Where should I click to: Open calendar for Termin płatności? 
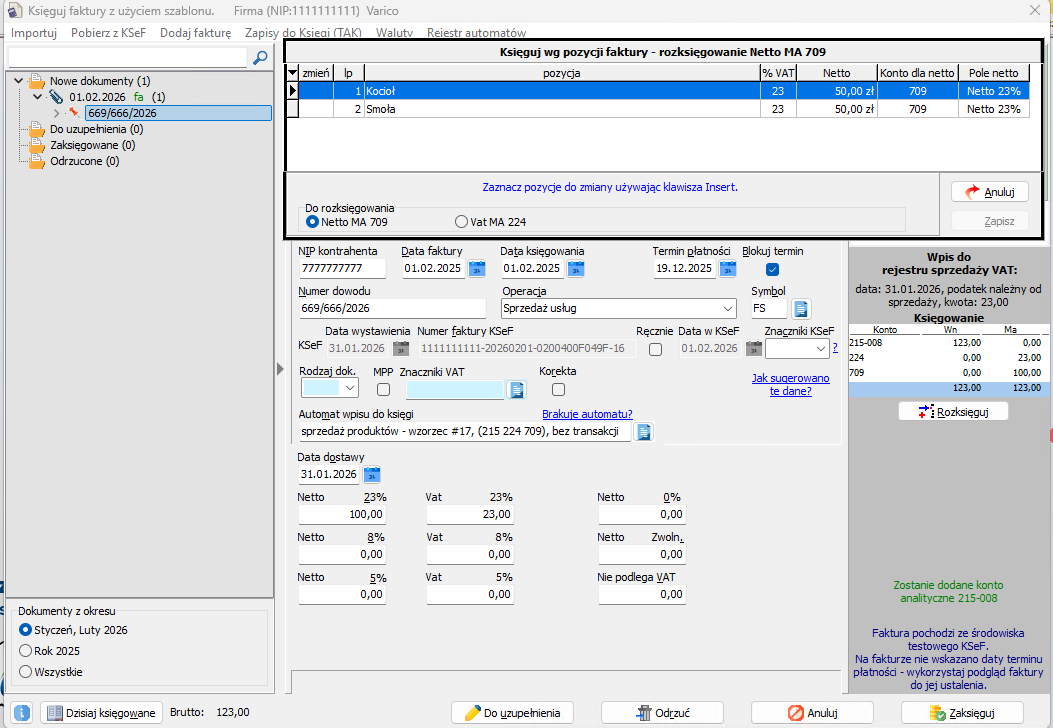[728, 268]
